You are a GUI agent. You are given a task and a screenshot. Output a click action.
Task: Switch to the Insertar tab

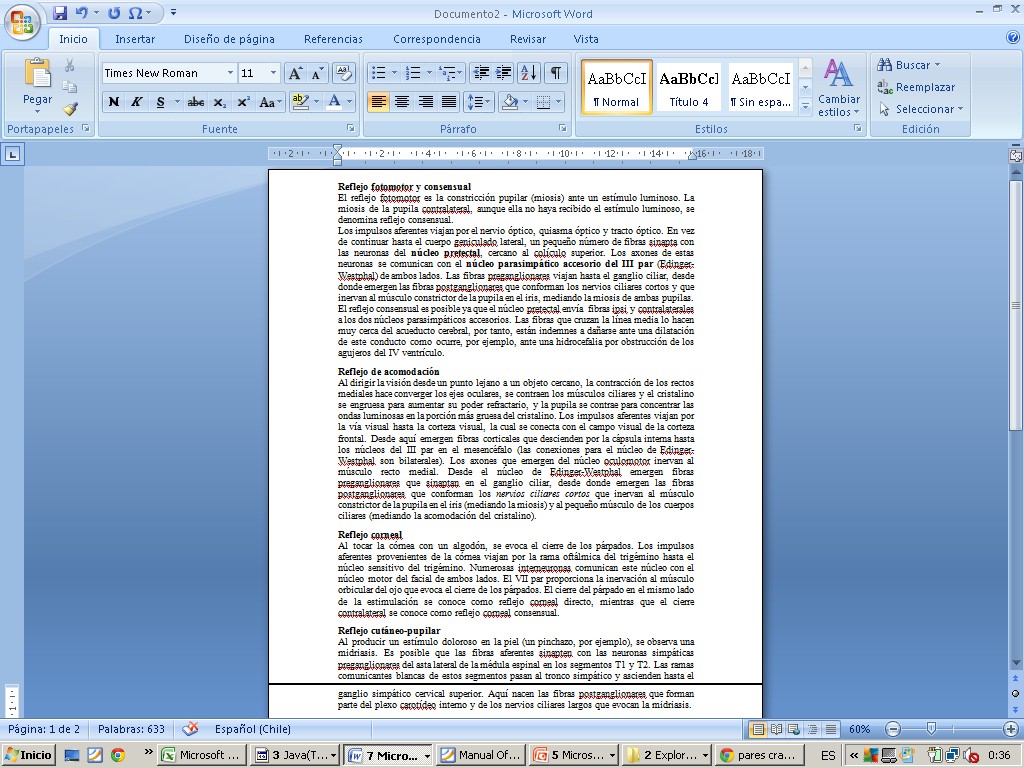(x=134, y=39)
